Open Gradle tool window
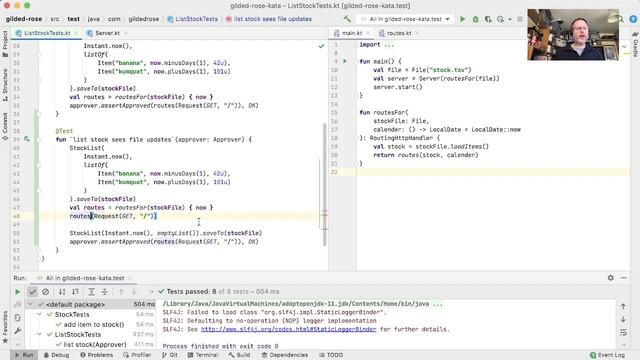 point(635,44)
